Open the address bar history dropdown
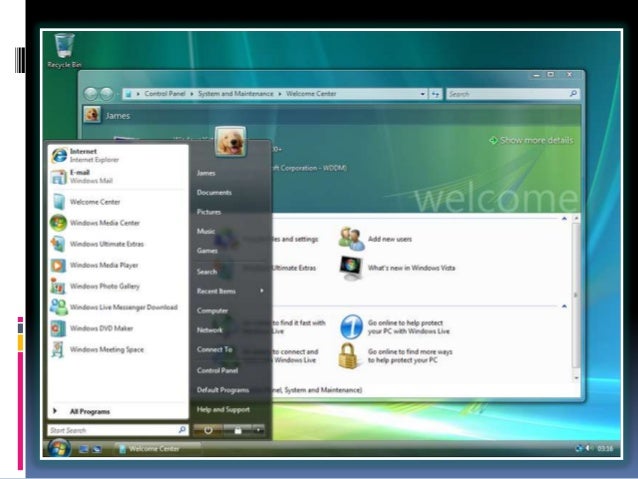This screenshot has height=479, width=638. 423,94
